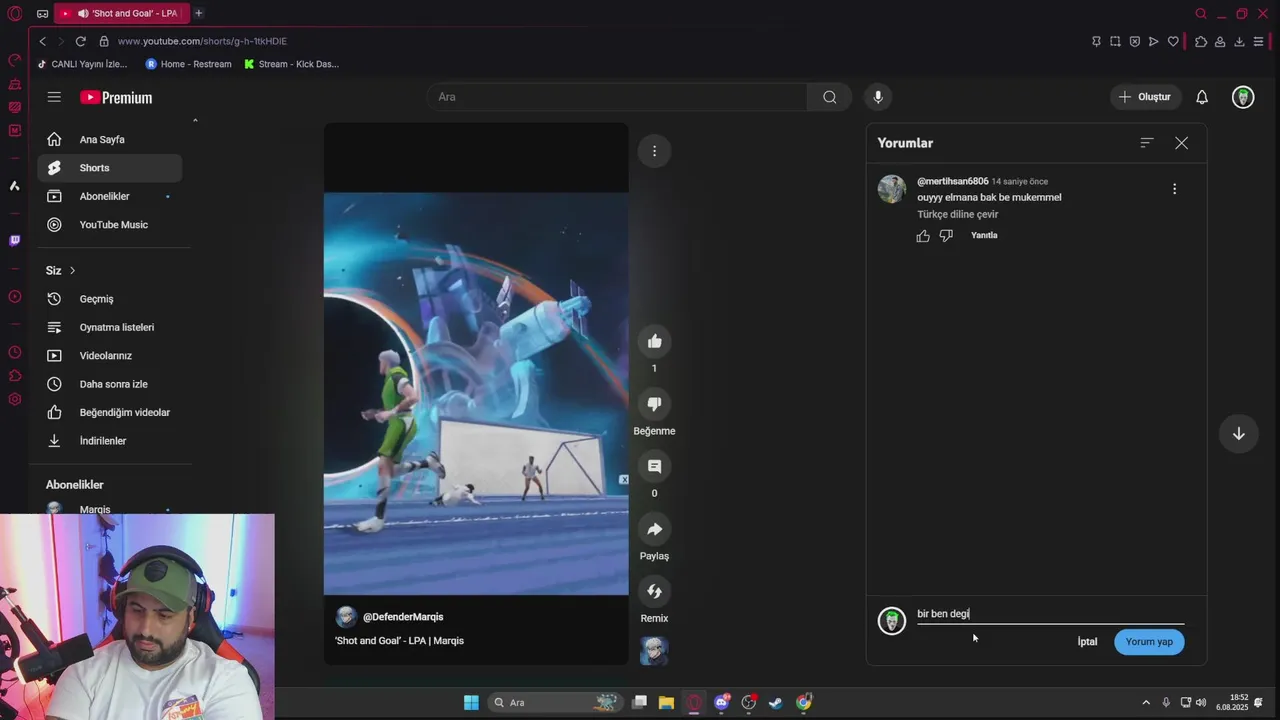Image resolution: width=1280 pixels, height=720 pixels.
Task: Open Opera easy setup sliders icon
Action: pos(1258,41)
